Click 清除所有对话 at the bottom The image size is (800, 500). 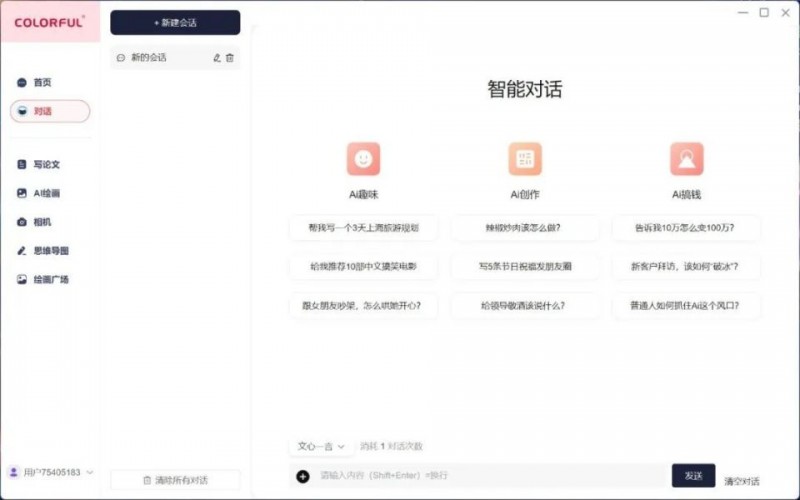pos(175,480)
